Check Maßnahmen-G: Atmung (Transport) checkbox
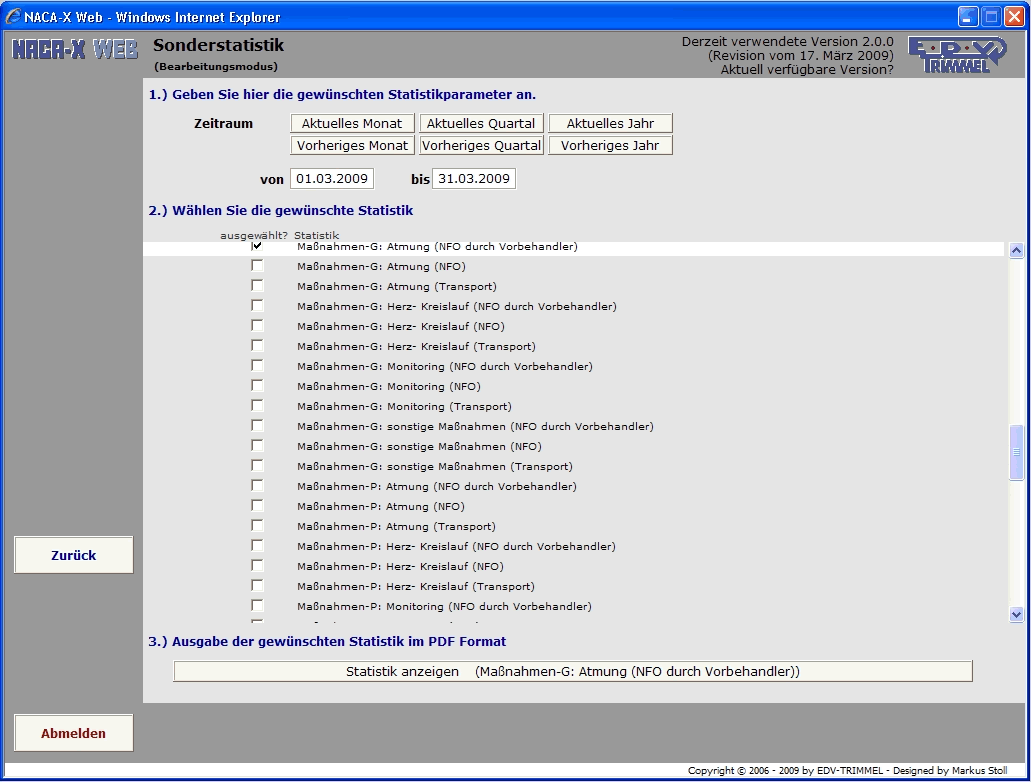Screen dimensions: 1031x782 [x=257, y=285]
